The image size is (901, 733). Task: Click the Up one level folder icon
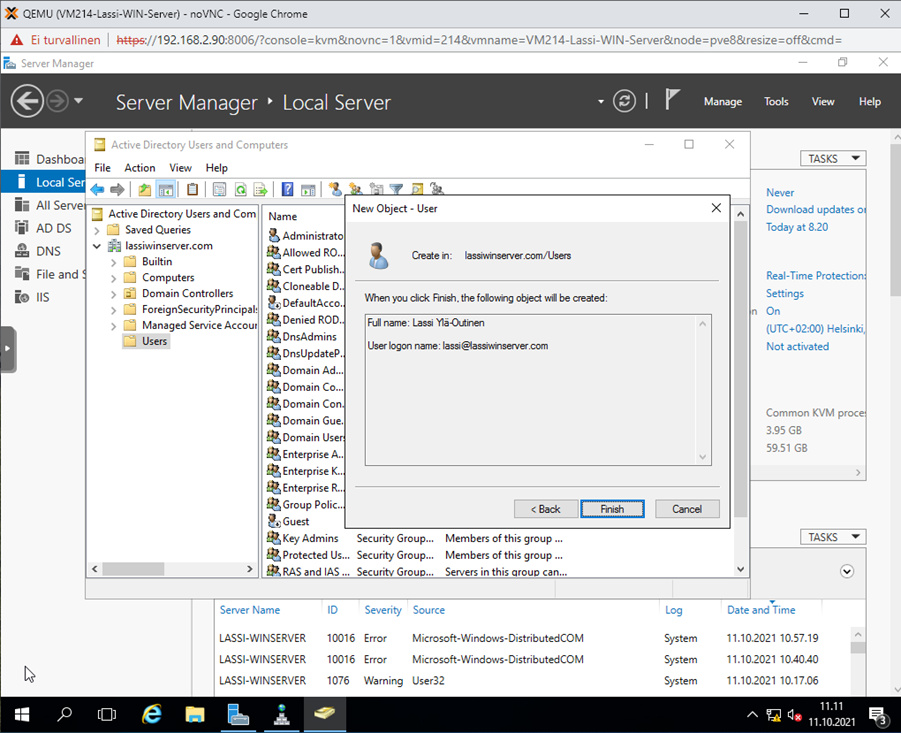point(144,189)
